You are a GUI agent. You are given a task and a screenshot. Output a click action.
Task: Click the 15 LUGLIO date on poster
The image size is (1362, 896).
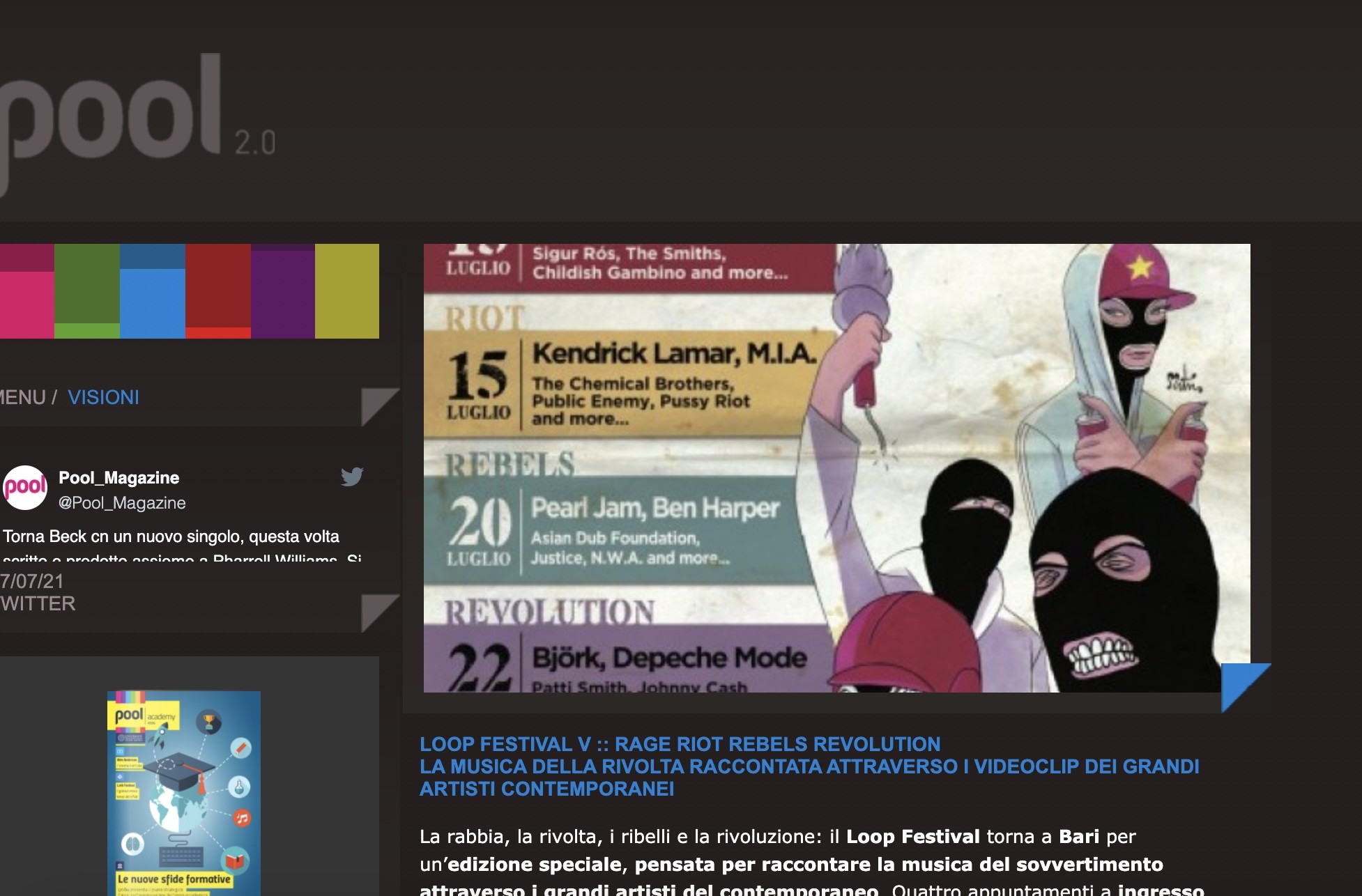[x=478, y=386]
